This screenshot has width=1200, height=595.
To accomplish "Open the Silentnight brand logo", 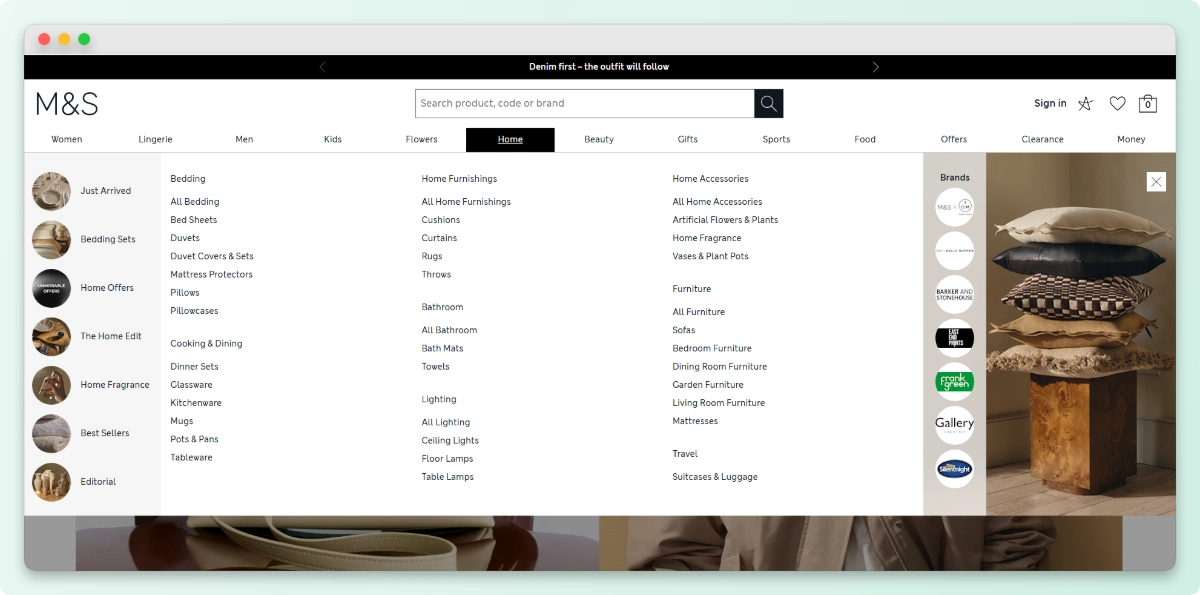I will pyautogui.click(x=954, y=468).
